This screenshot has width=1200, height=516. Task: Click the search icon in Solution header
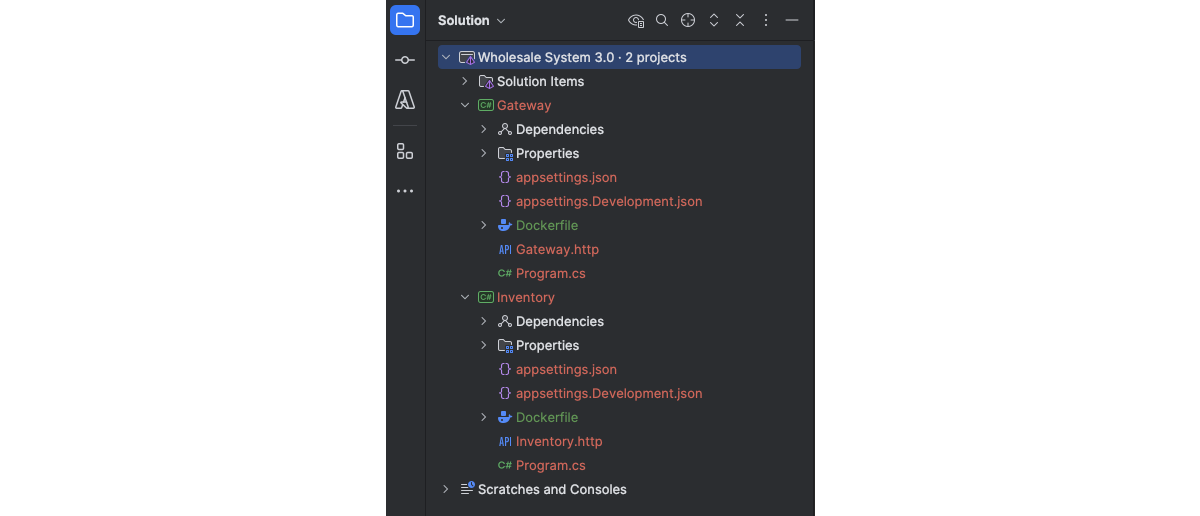(662, 20)
